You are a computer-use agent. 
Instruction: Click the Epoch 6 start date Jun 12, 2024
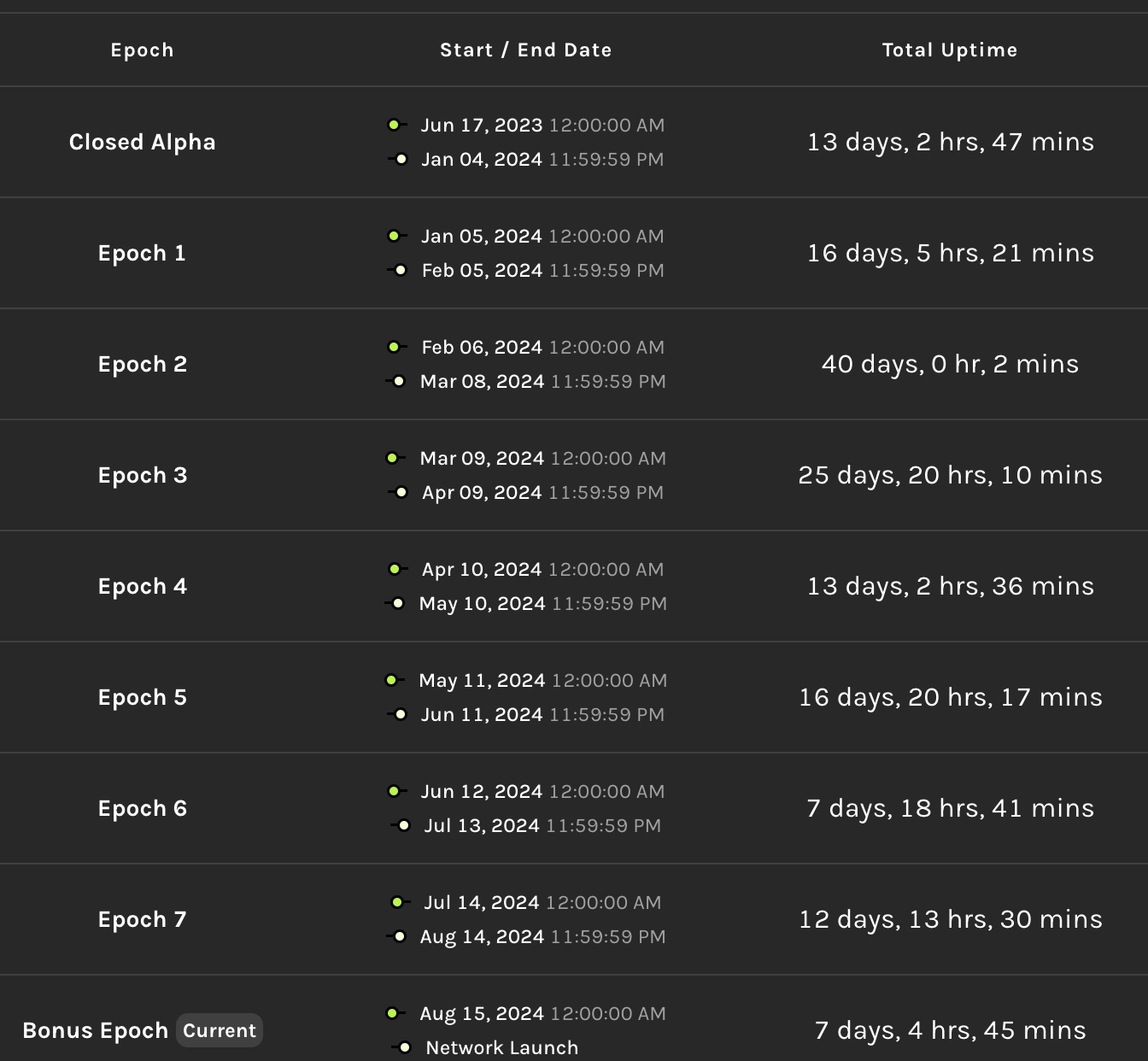(x=481, y=792)
